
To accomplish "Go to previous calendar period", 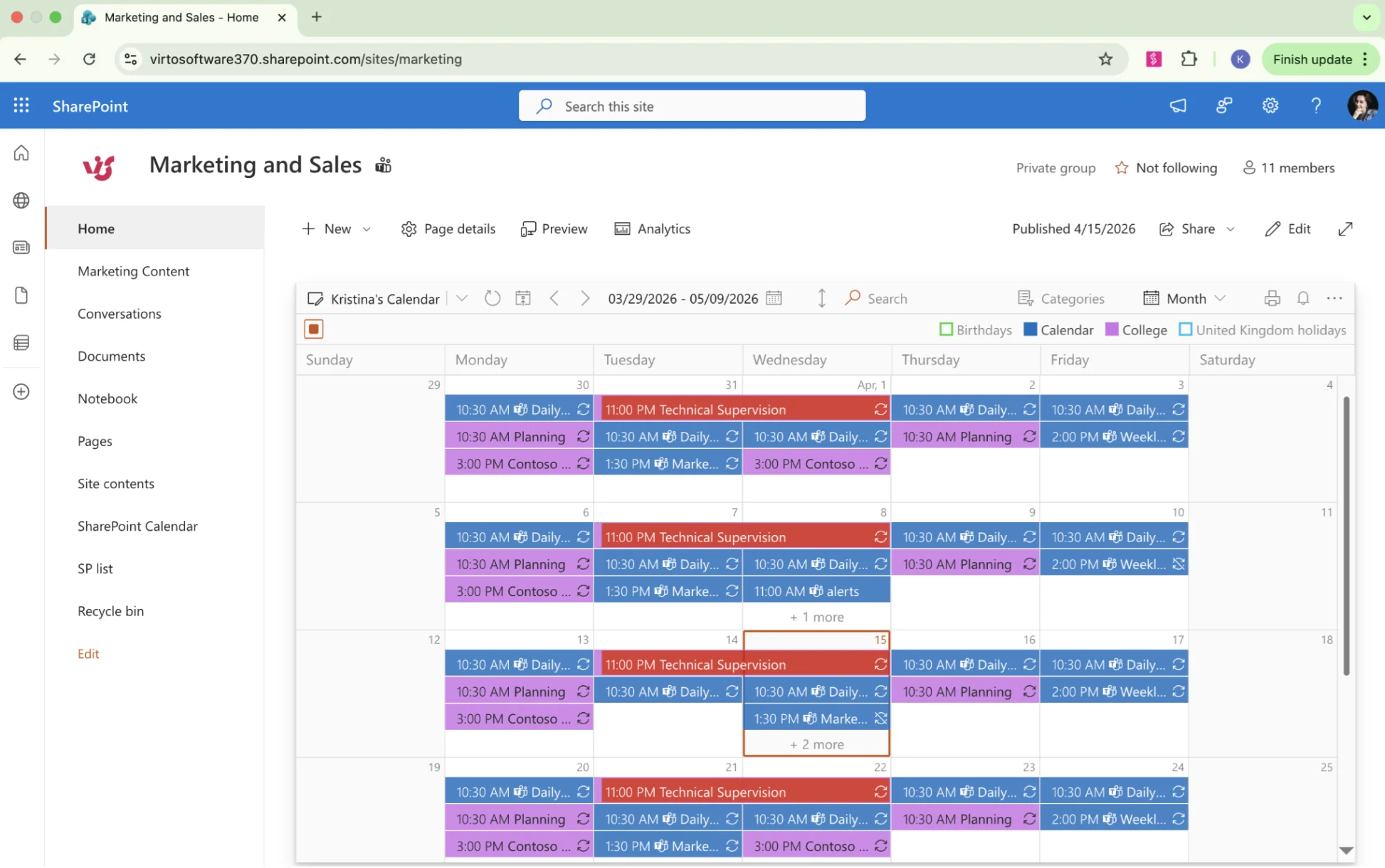I will (x=554, y=298).
